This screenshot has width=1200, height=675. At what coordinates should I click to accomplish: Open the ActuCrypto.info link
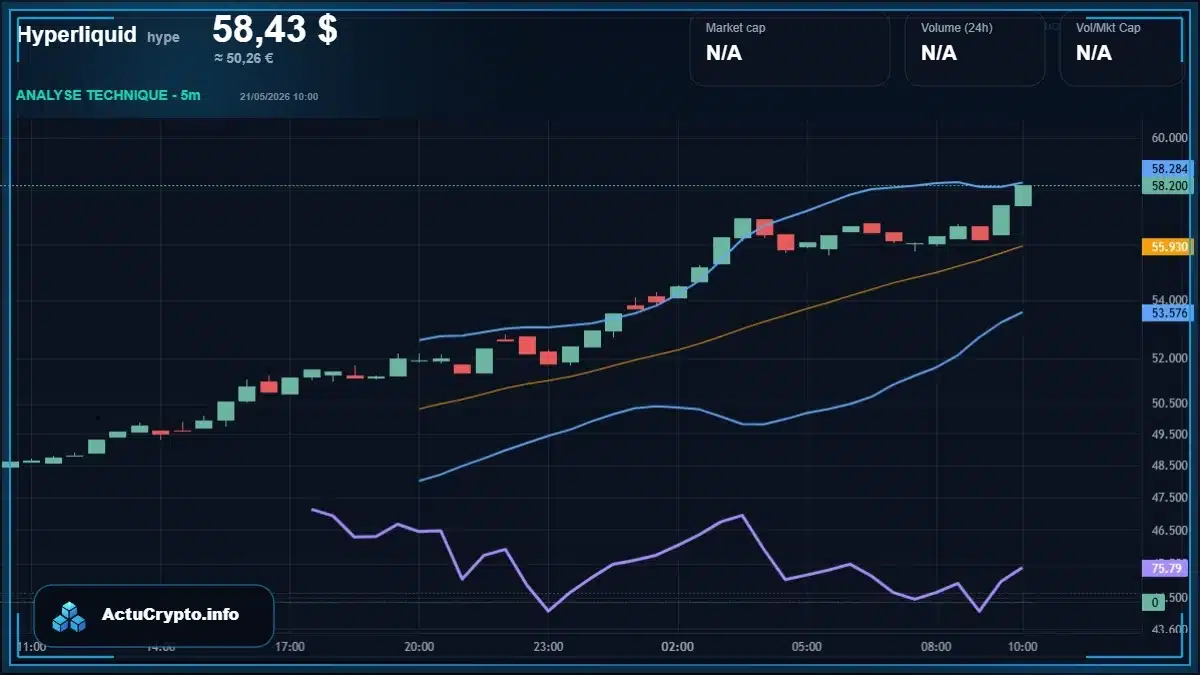171,615
